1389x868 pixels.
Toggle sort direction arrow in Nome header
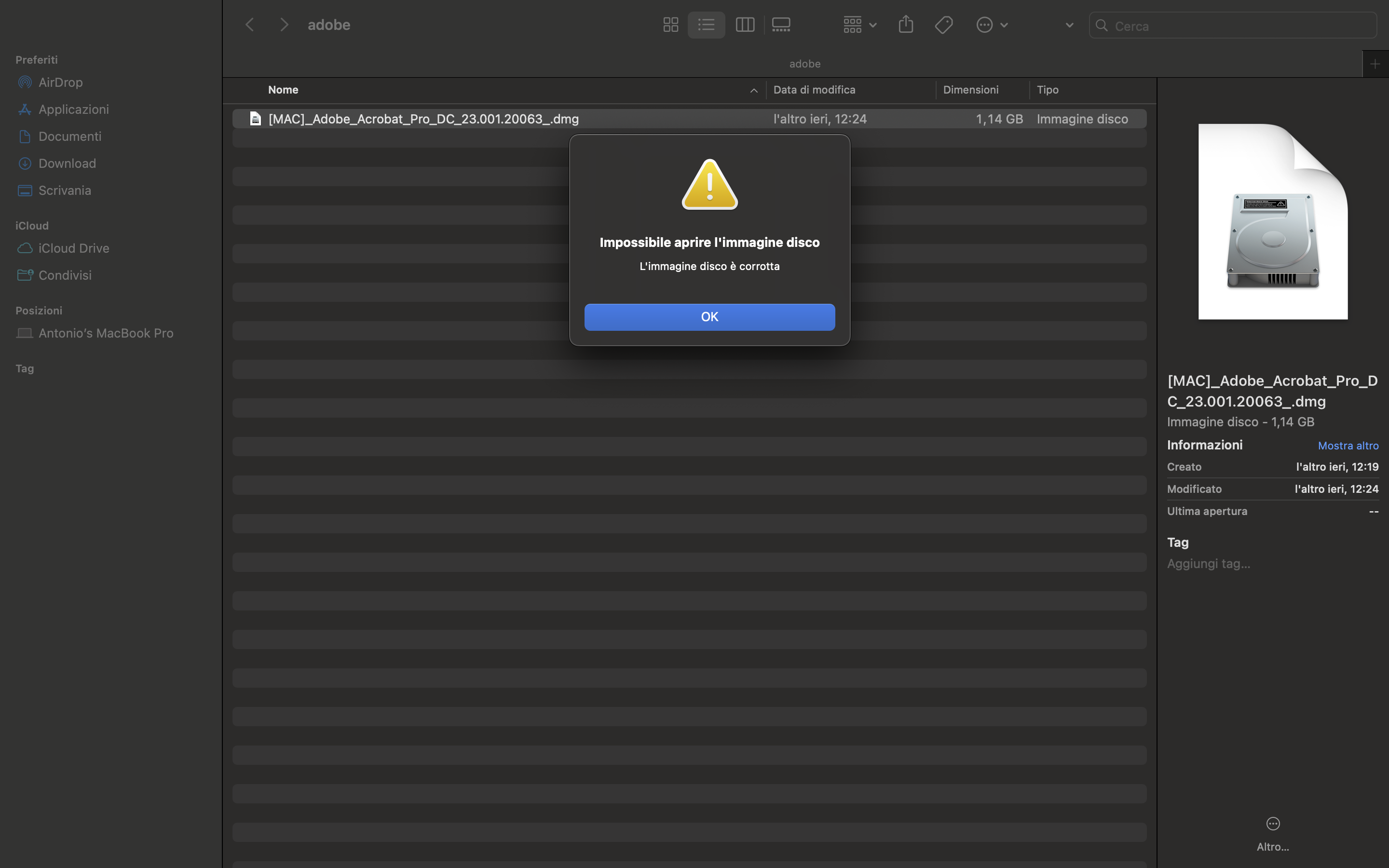click(x=754, y=90)
